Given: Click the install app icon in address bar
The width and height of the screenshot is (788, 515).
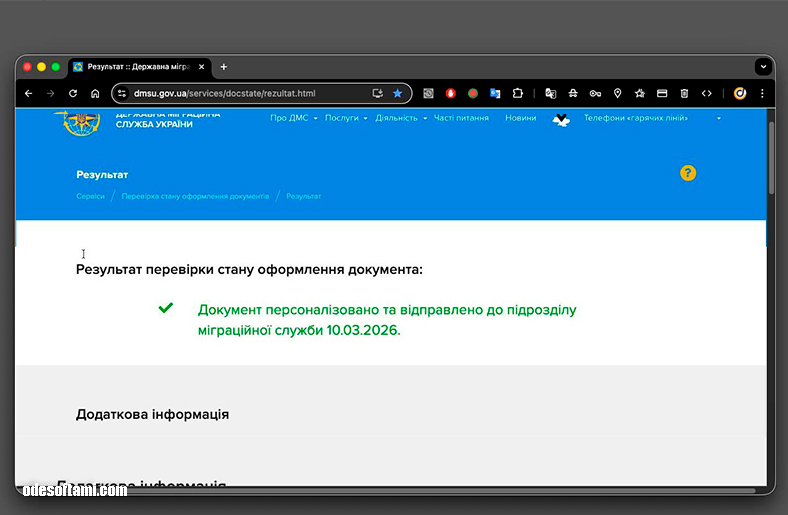Looking at the screenshot, I should pyautogui.click(x=377, y=93).
